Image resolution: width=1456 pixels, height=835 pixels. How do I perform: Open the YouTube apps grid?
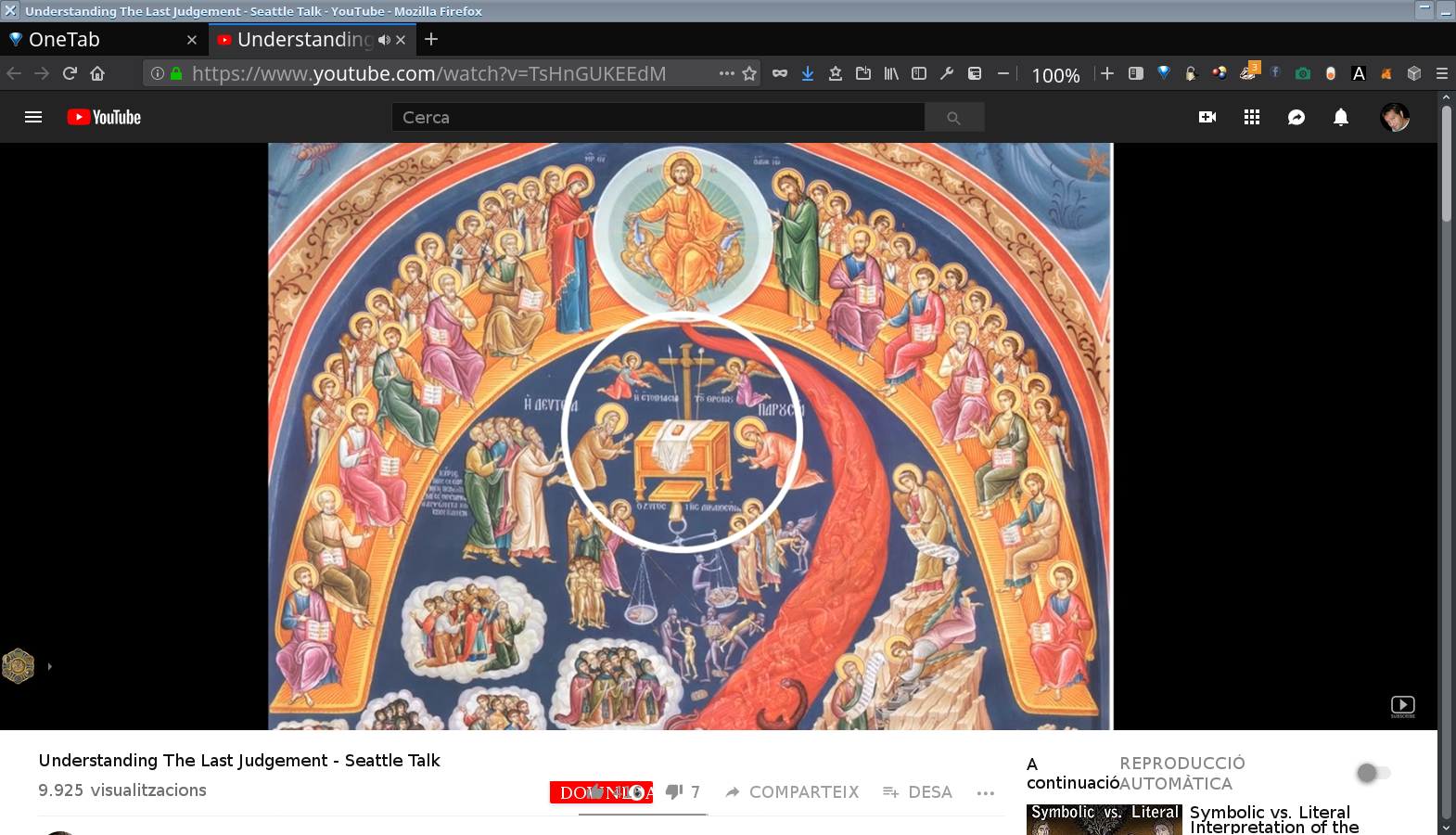(1252, 117)
